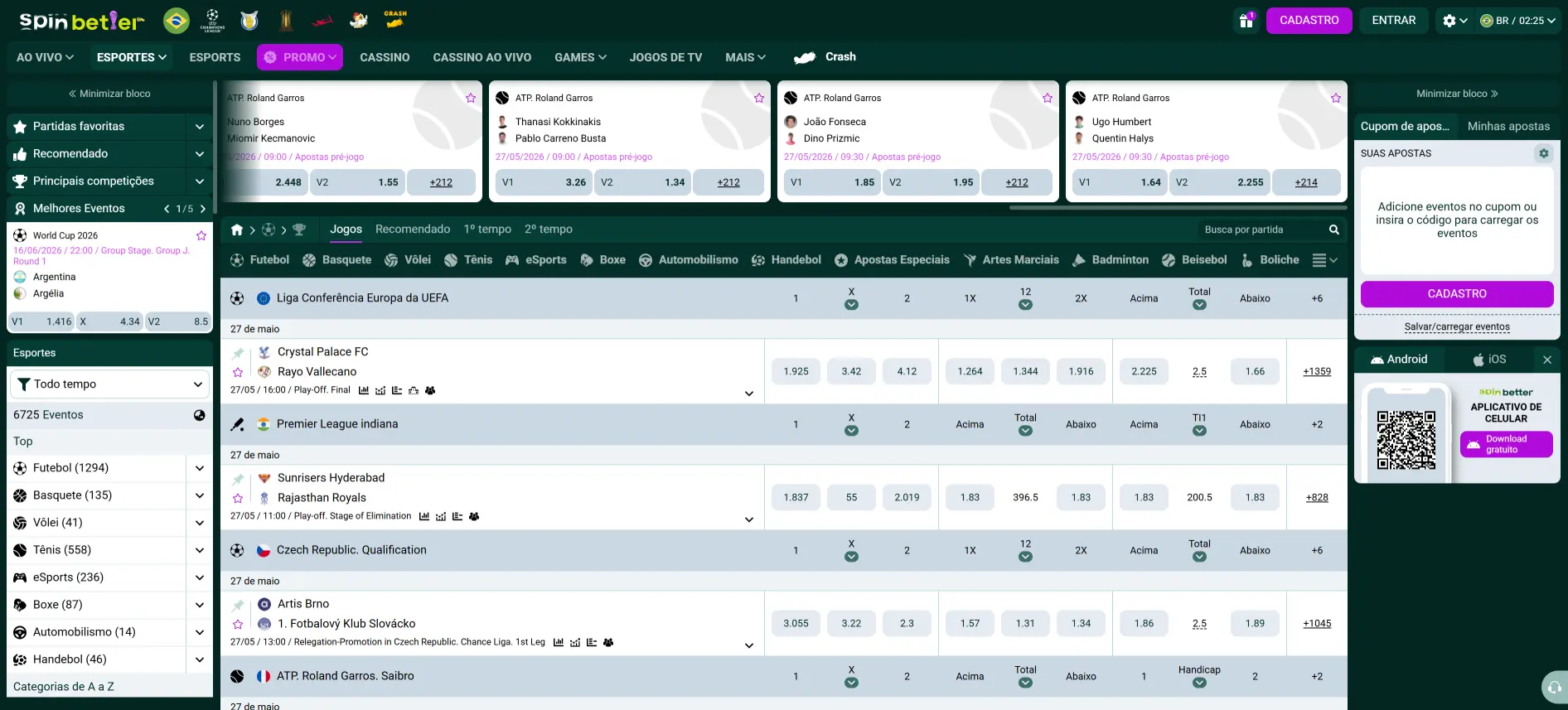Select the football icon in the breadcrumb
The height and width of the screenshot is (710, 1568).
tap(269, 229)
